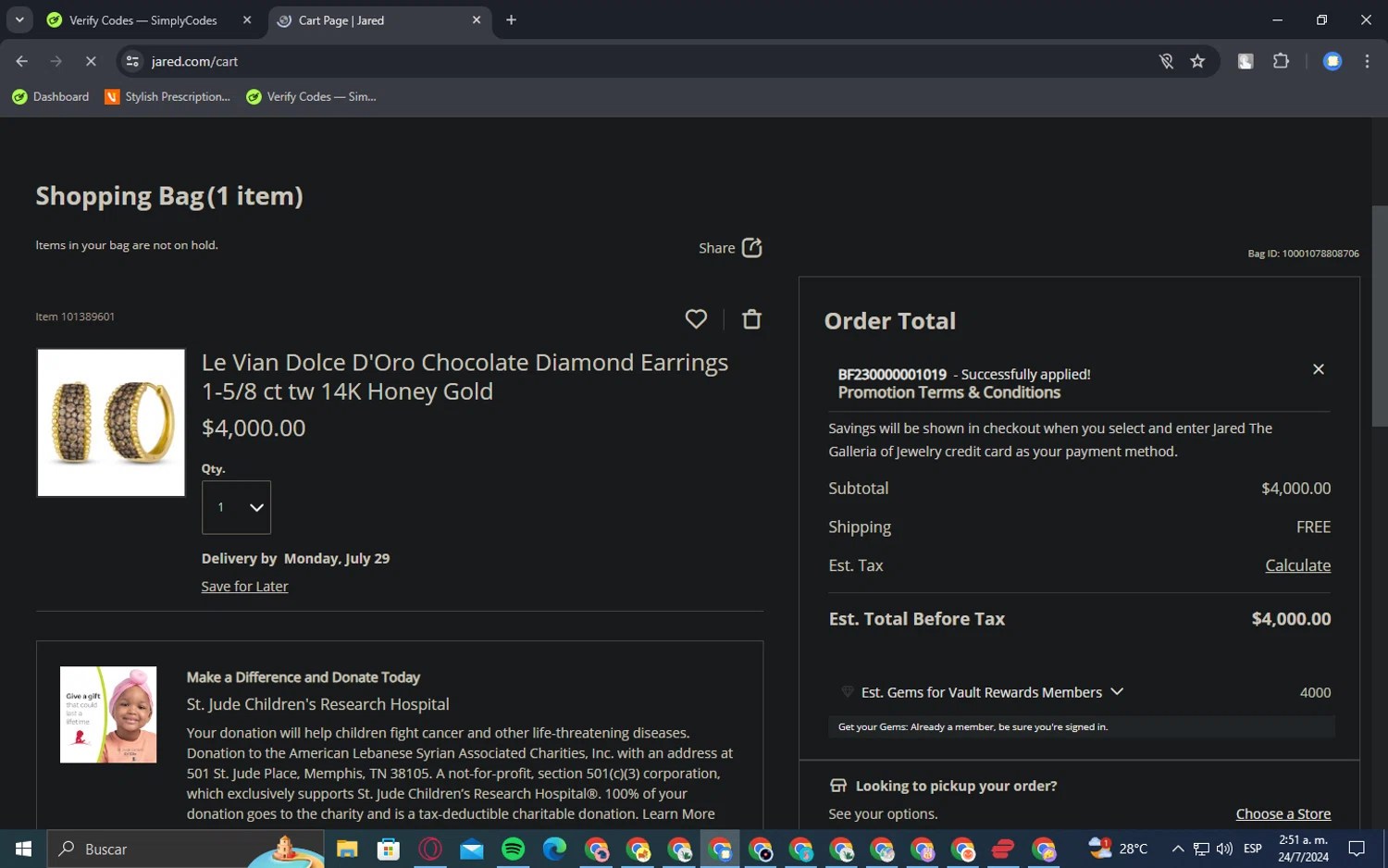Click the St. Jude donation image
The width and height of the screenshot is (1388, 868).
[108, 714]
